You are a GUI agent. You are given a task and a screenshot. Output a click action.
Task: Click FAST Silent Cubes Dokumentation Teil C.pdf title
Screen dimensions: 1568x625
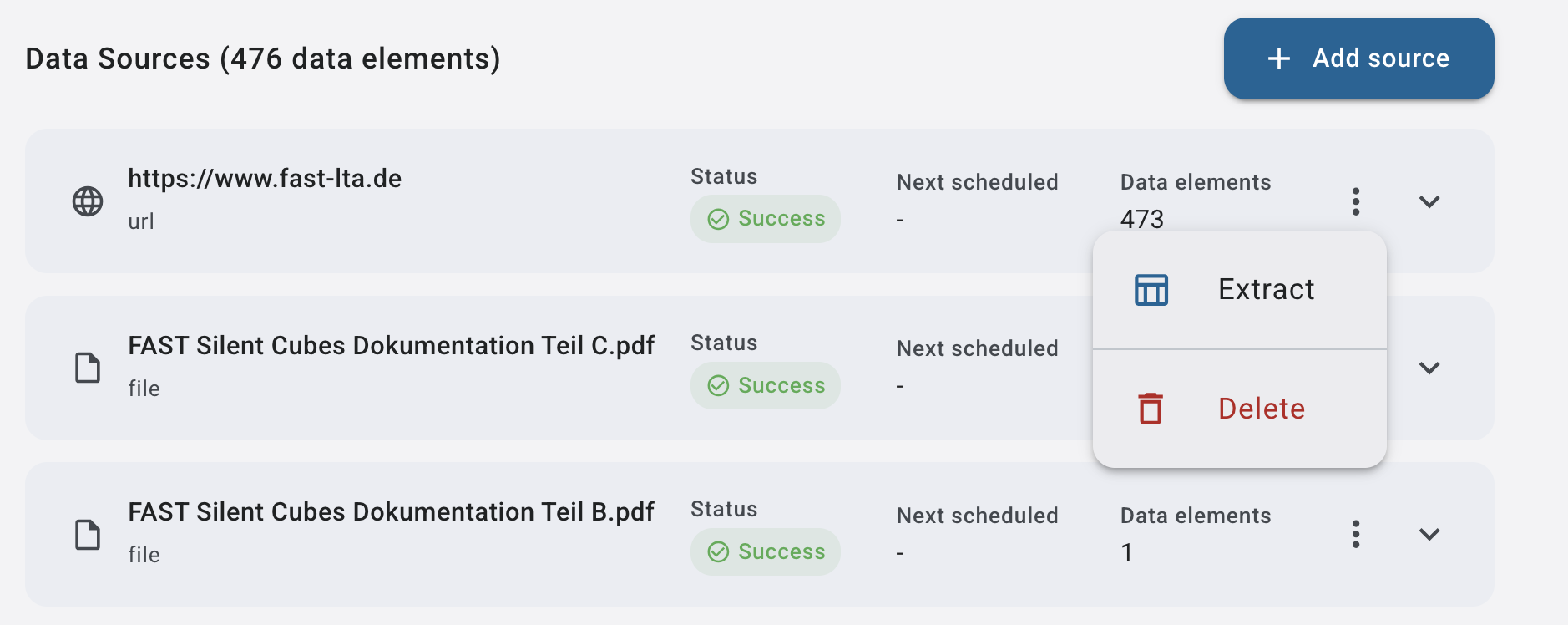pyautogui.click(x=391, y=345)
